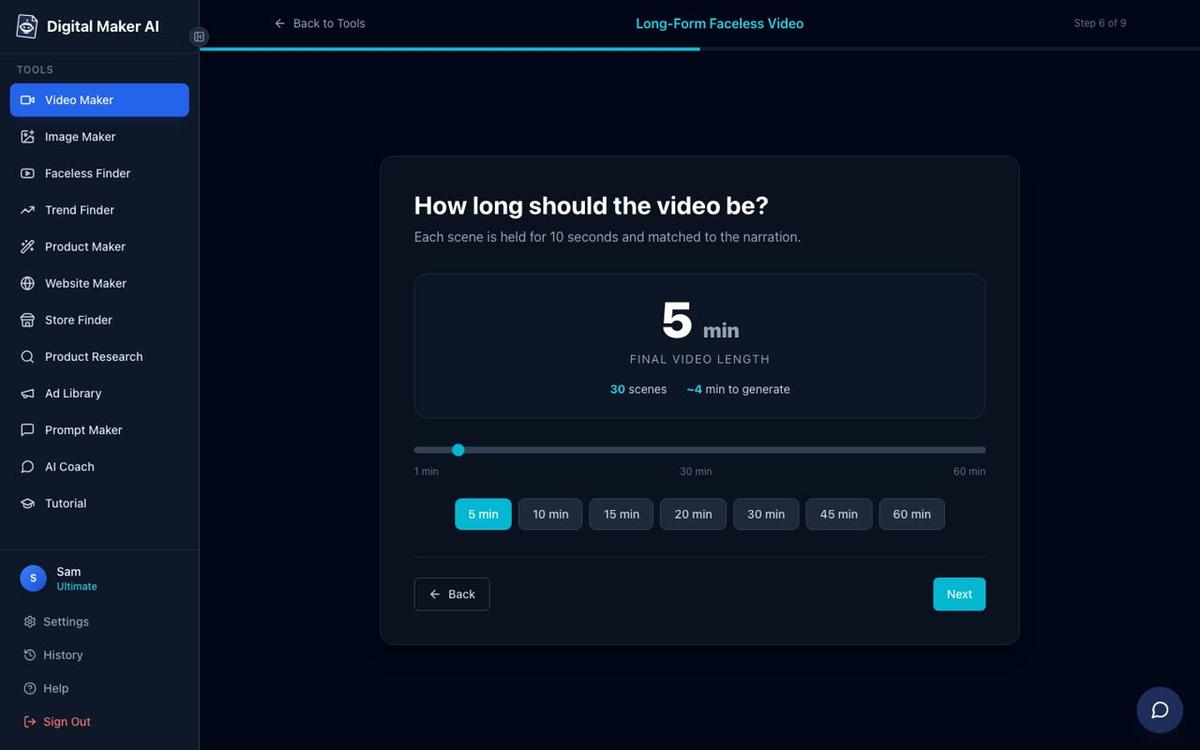
Task: Open Image Maker in the sidebar
Action: pyautogui.click(x=99, y=137)
